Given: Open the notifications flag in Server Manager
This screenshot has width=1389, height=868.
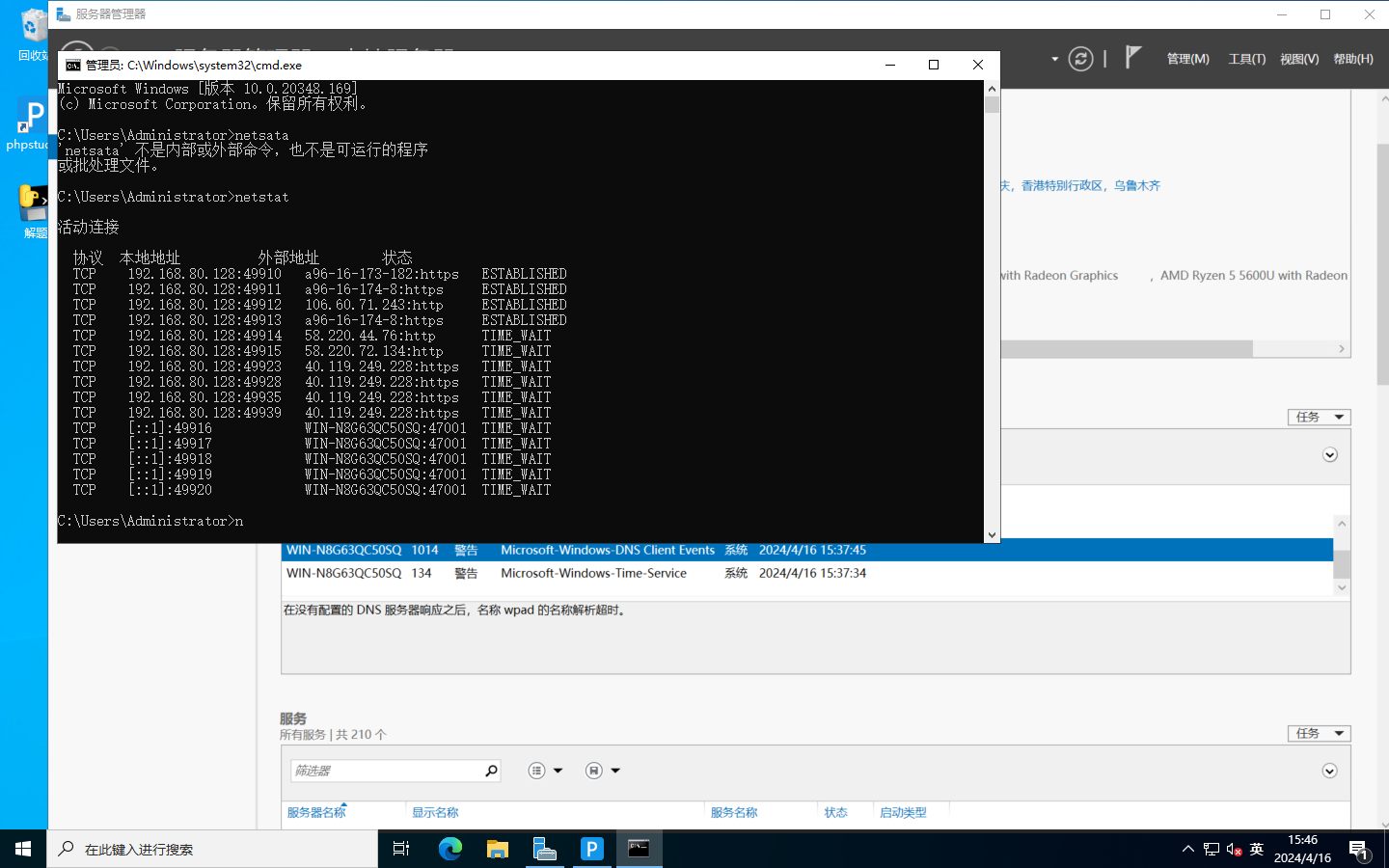Looking at the screenshot, I should [1133, 58].
